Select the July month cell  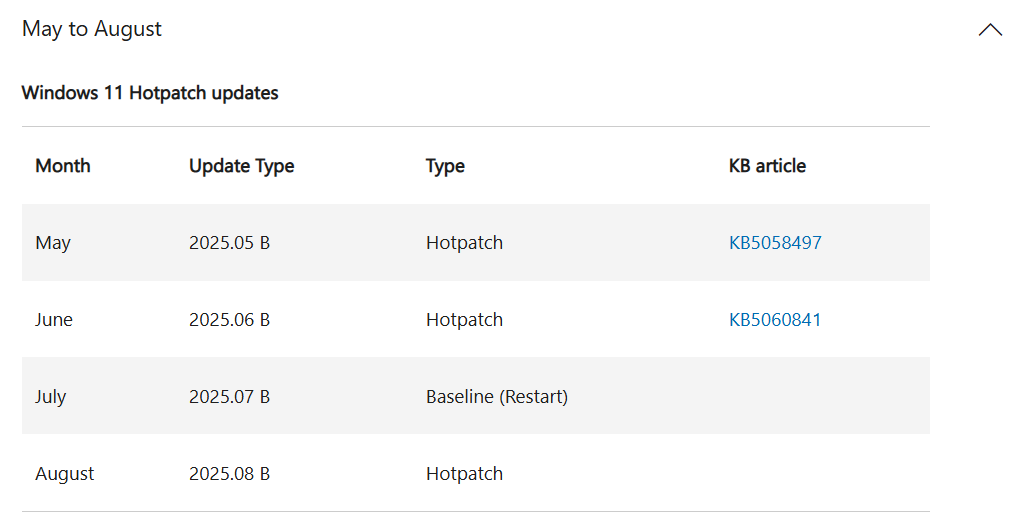[x=51, y=397]
